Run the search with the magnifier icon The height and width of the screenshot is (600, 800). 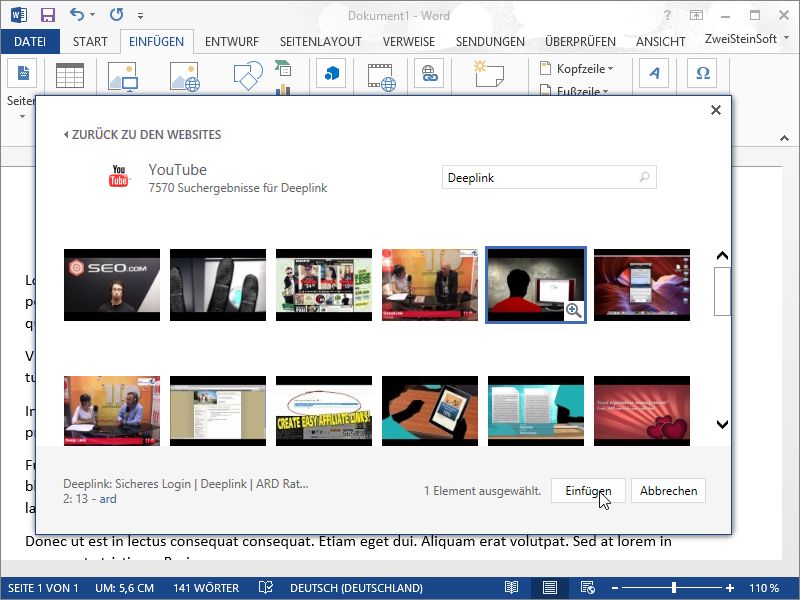pyautogui.click(x=645, y=177)
